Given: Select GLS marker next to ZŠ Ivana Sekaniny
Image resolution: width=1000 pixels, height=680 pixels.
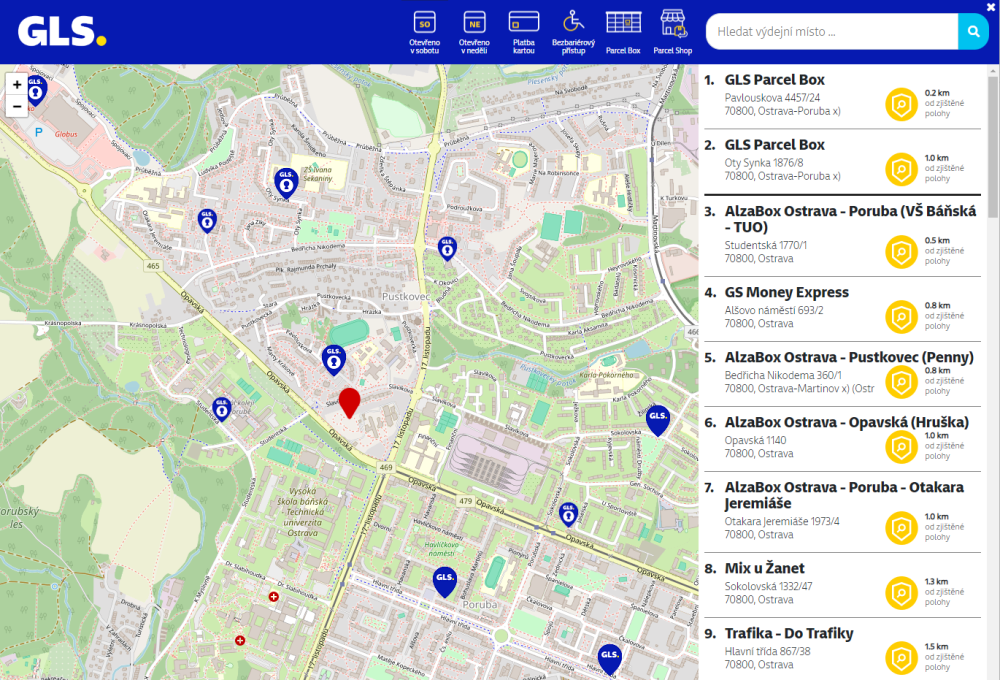Looking at the screenshot, I should 286,183.
